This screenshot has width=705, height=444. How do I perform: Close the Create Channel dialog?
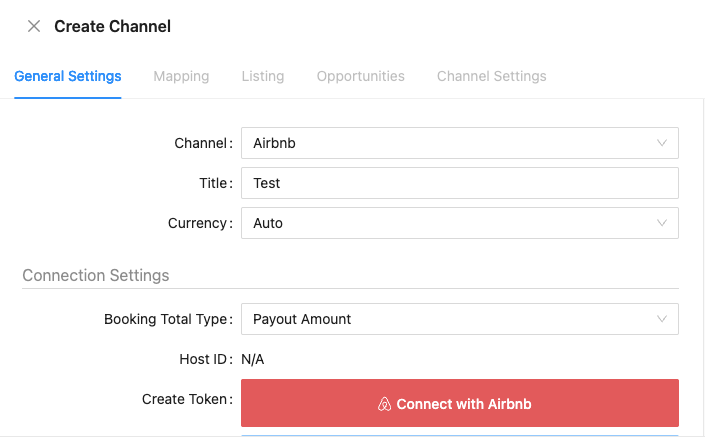coord(34,27)
